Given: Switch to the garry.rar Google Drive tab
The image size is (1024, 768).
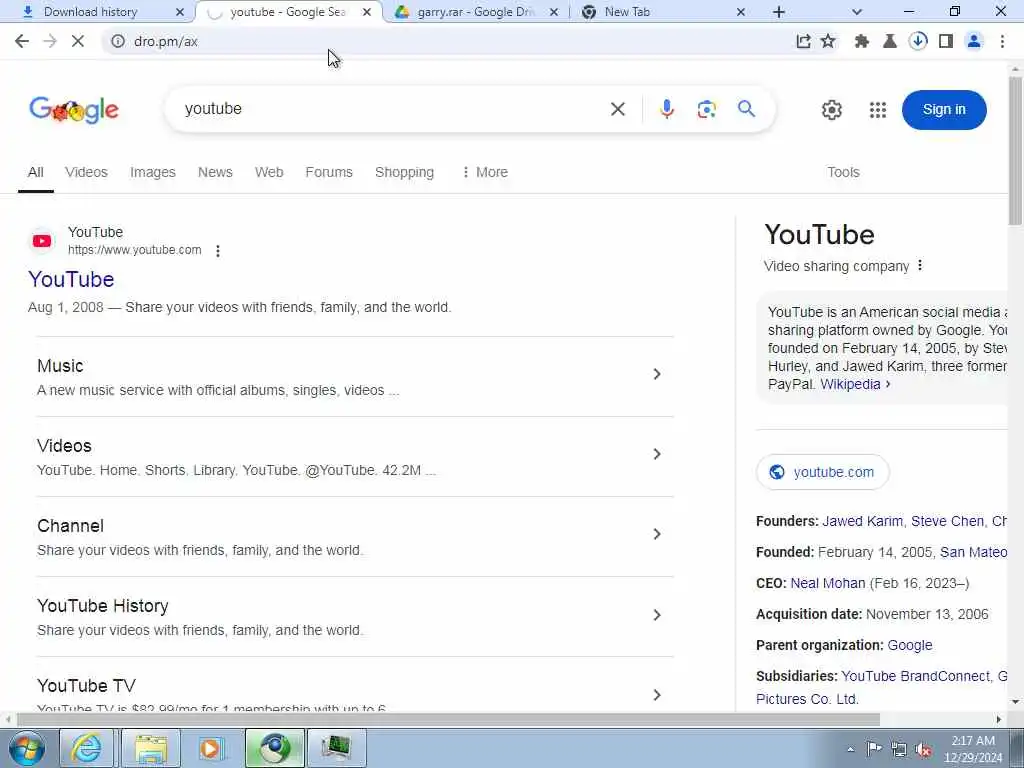Looking at the screenshot, I should tap(475, 12).
